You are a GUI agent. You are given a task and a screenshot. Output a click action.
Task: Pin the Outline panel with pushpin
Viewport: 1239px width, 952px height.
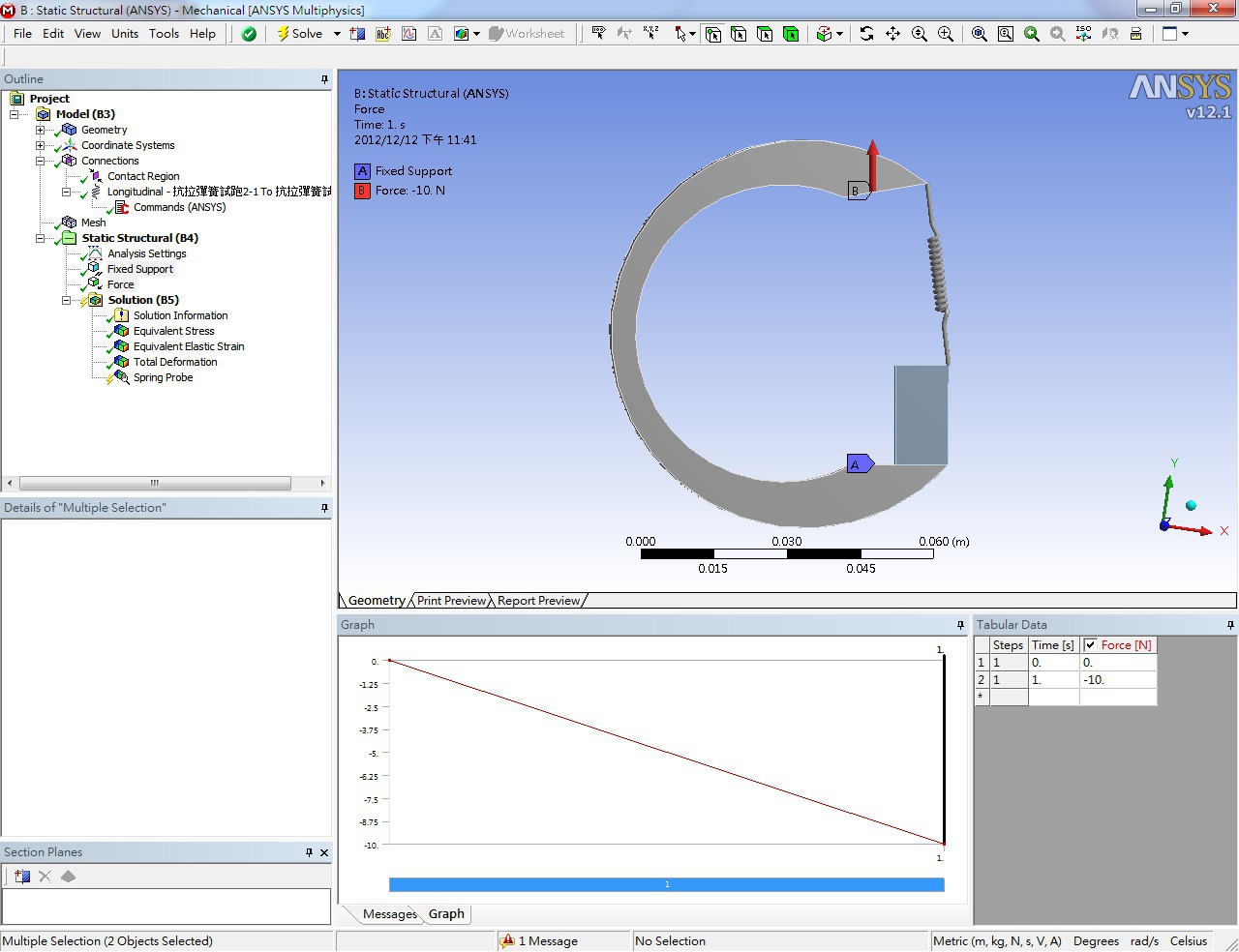(324, 79)
